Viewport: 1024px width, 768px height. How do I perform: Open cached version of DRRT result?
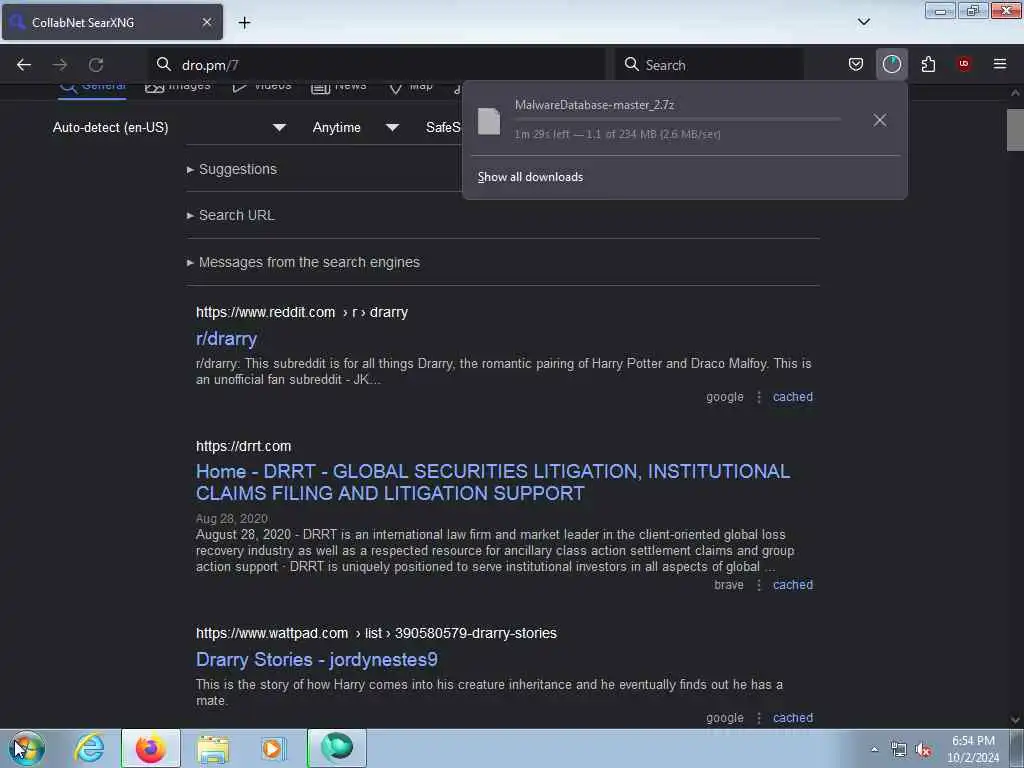click(x=793, y=585)
